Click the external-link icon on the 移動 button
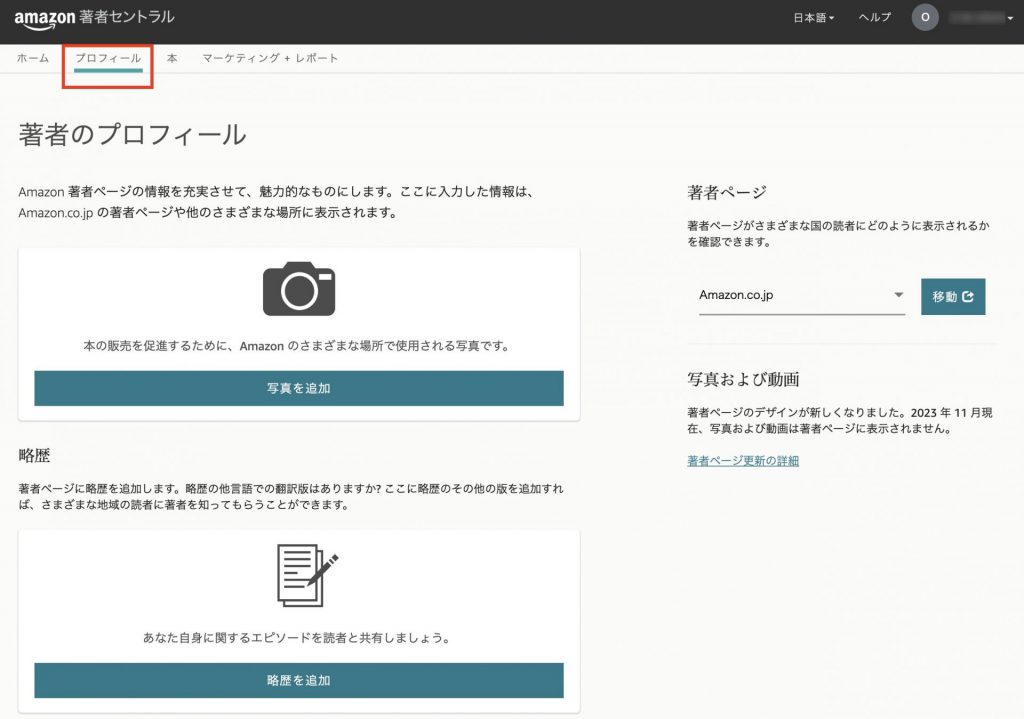 coord(966,296)
